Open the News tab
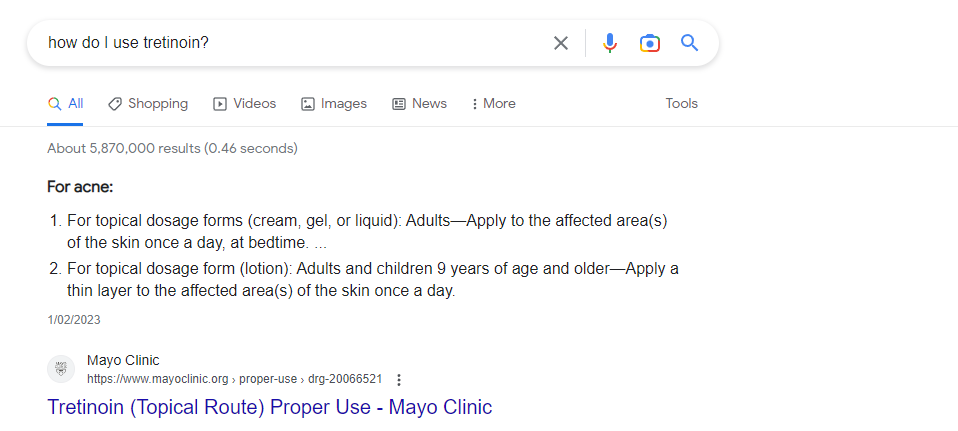Viewport: 958px width, 431px height. (419, 104)
